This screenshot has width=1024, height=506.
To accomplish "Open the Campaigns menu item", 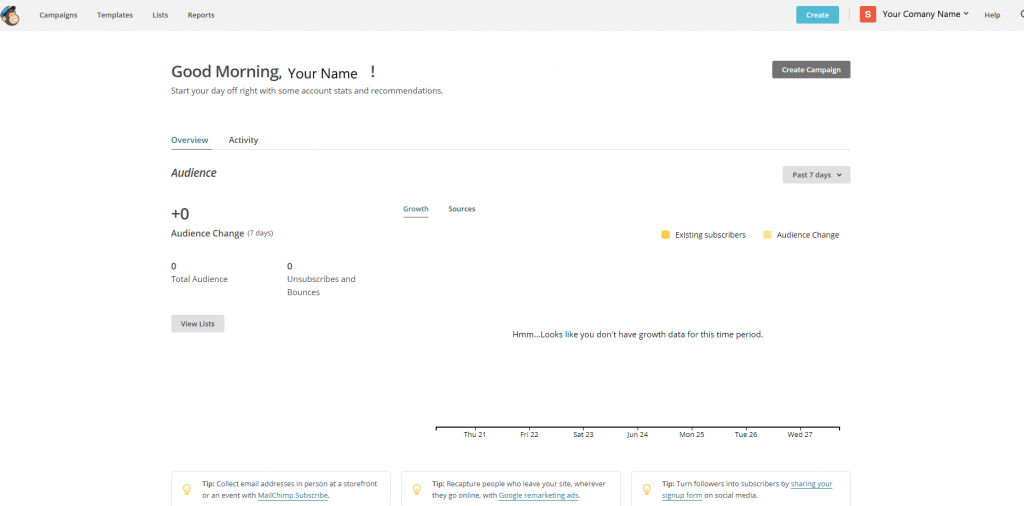I will click(x=58, y=15).
